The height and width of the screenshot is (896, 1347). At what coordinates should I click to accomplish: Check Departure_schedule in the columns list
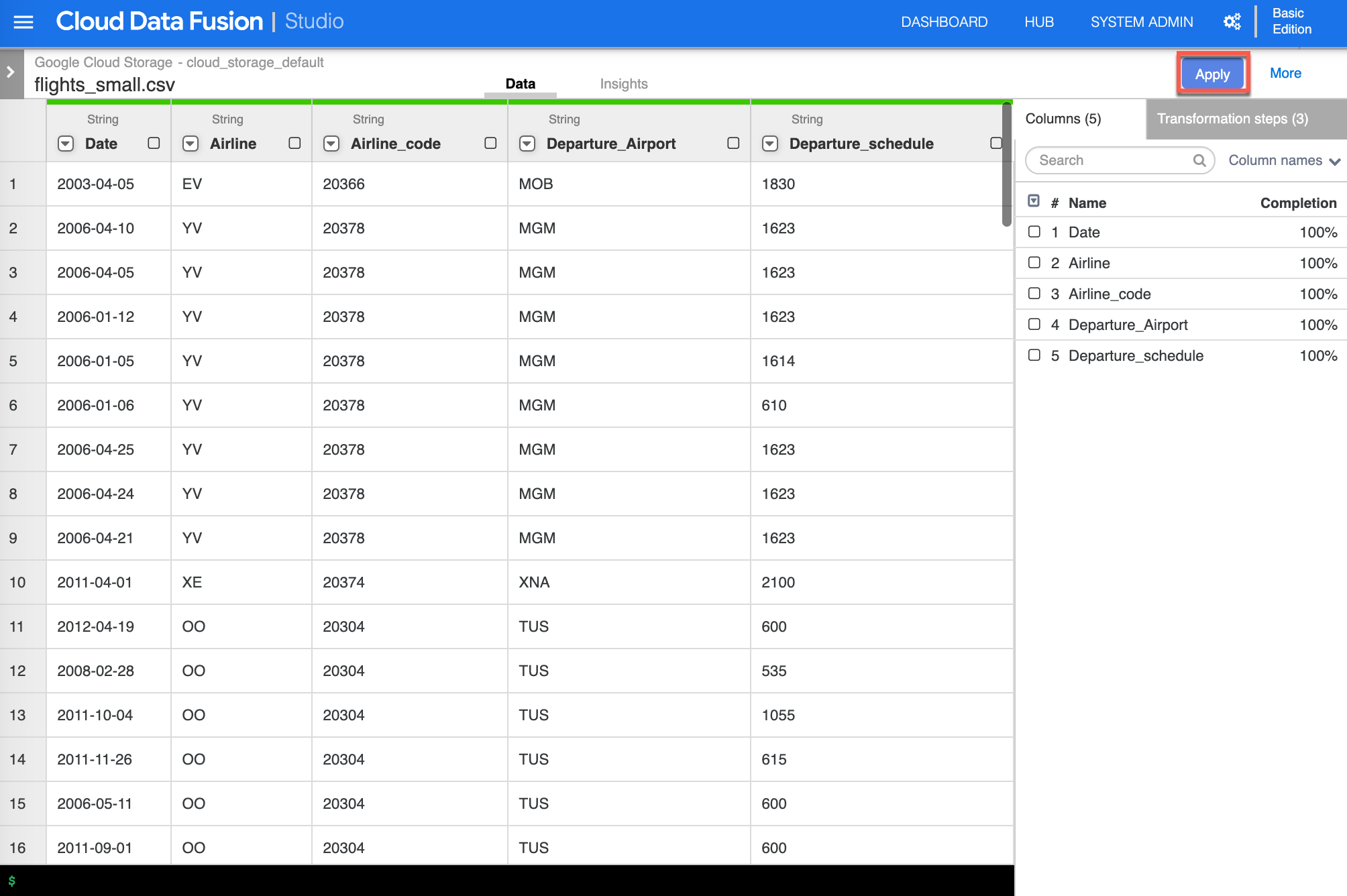[x=1034, y=355]
